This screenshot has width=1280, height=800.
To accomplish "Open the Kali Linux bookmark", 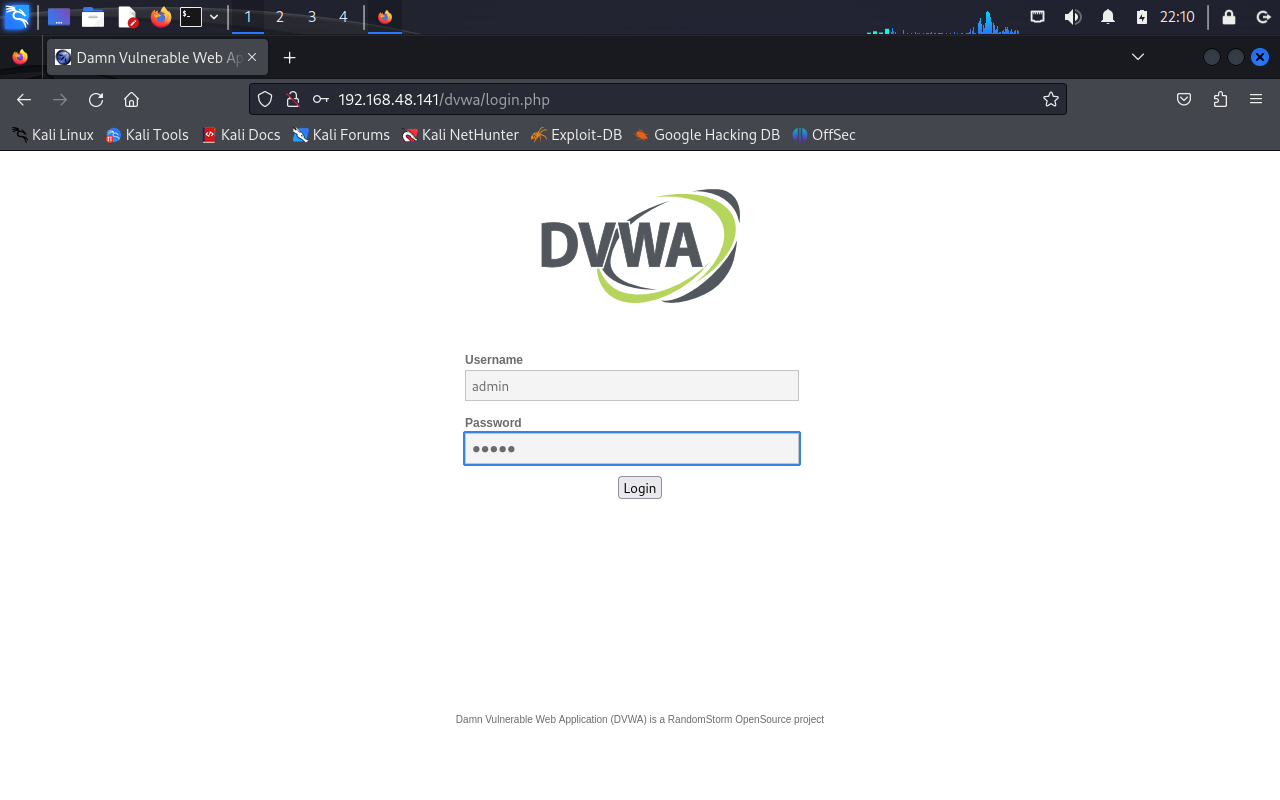I will click(x=52, y=135).
